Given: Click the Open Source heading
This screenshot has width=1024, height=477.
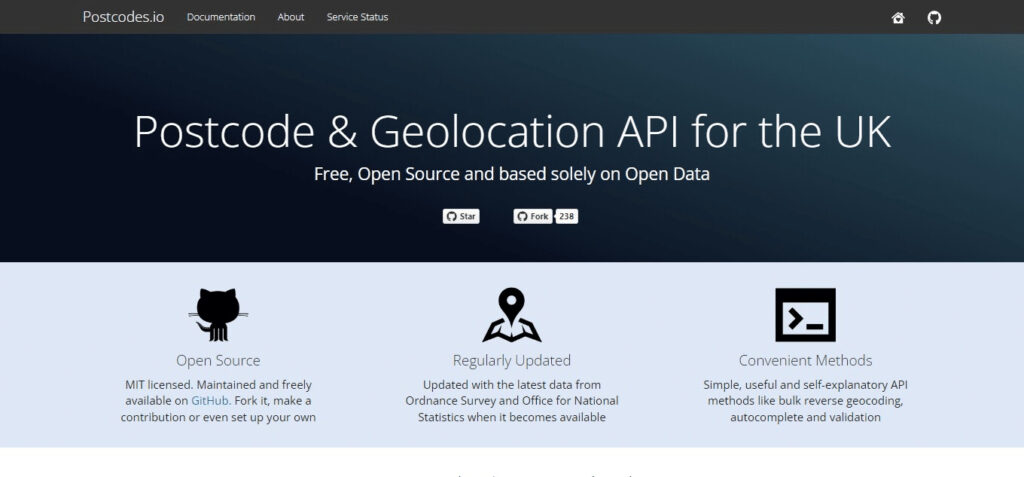Looking at the screenshot, I should [218, 361].
